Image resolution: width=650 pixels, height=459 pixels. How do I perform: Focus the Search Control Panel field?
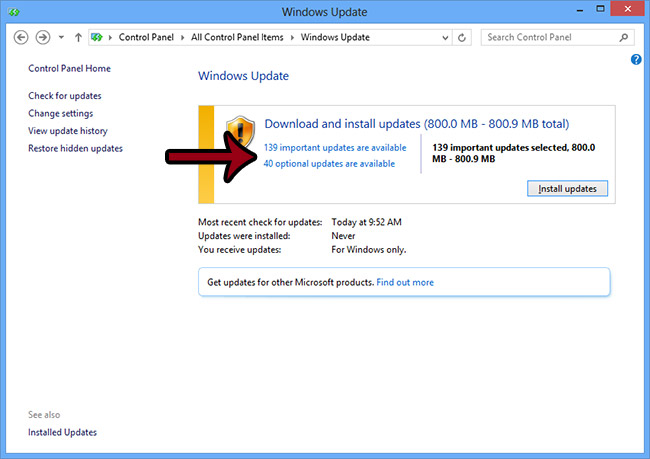point(557,37)
